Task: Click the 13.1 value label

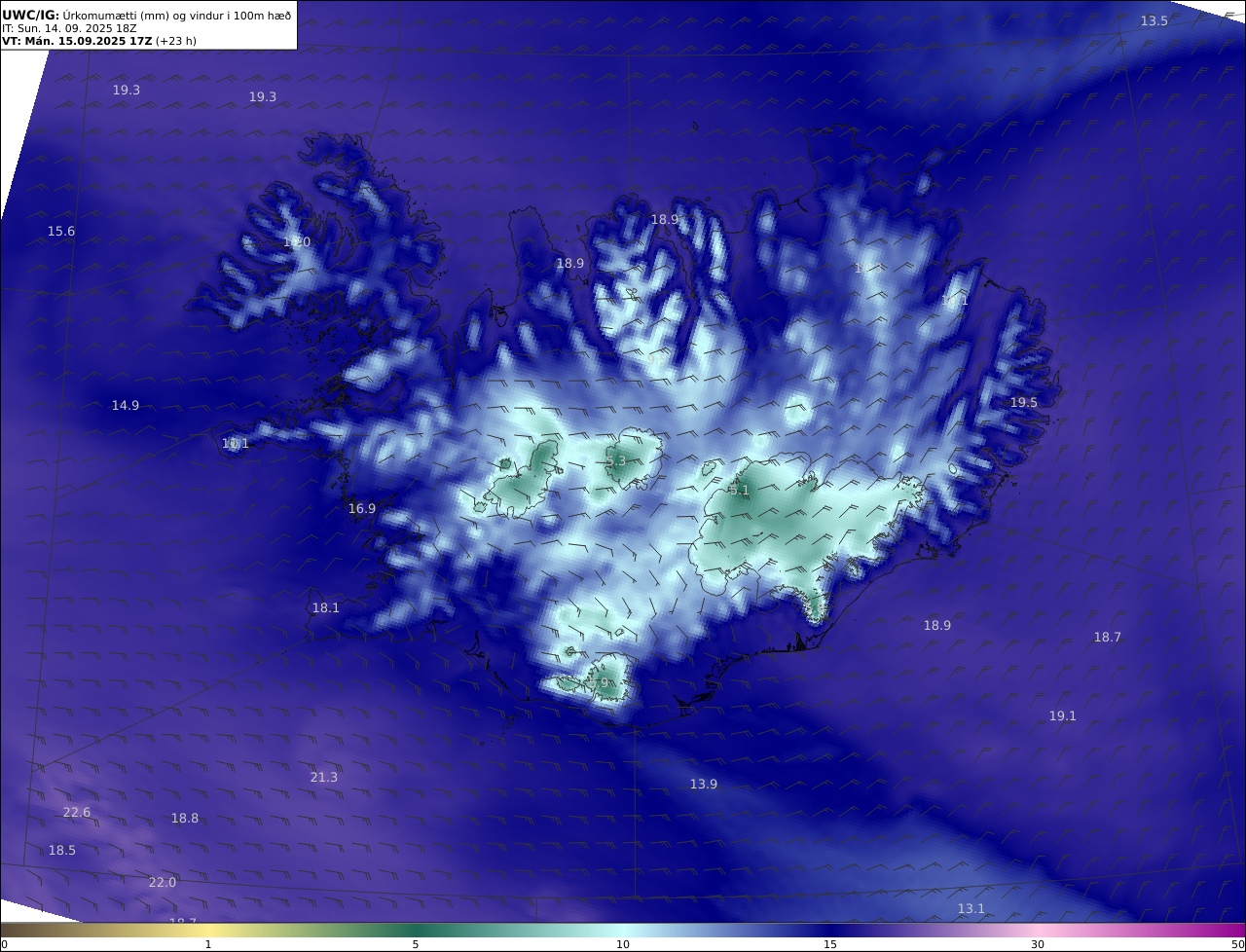Action: [x=971, y=909]
